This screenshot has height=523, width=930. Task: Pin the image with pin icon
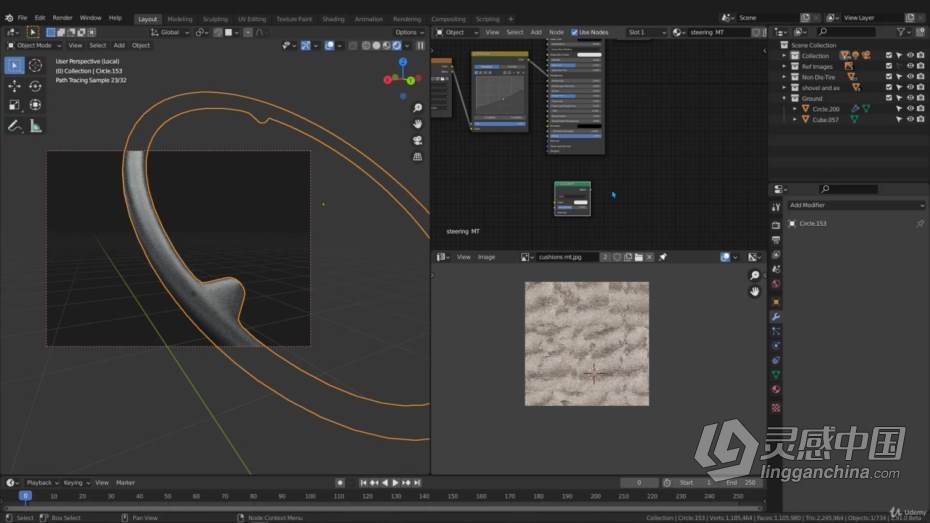[663, 257]
